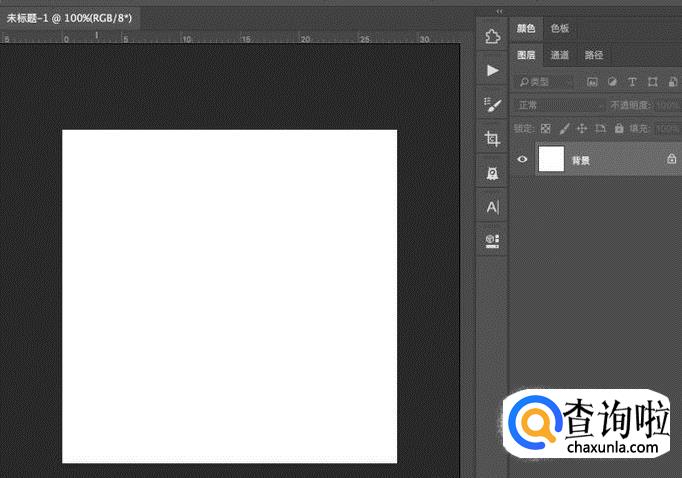This screenshot has height=478, width=682.
Task: Select the 未标题-1 document tab
Action: pyautogui.click(x=69, y=18)
